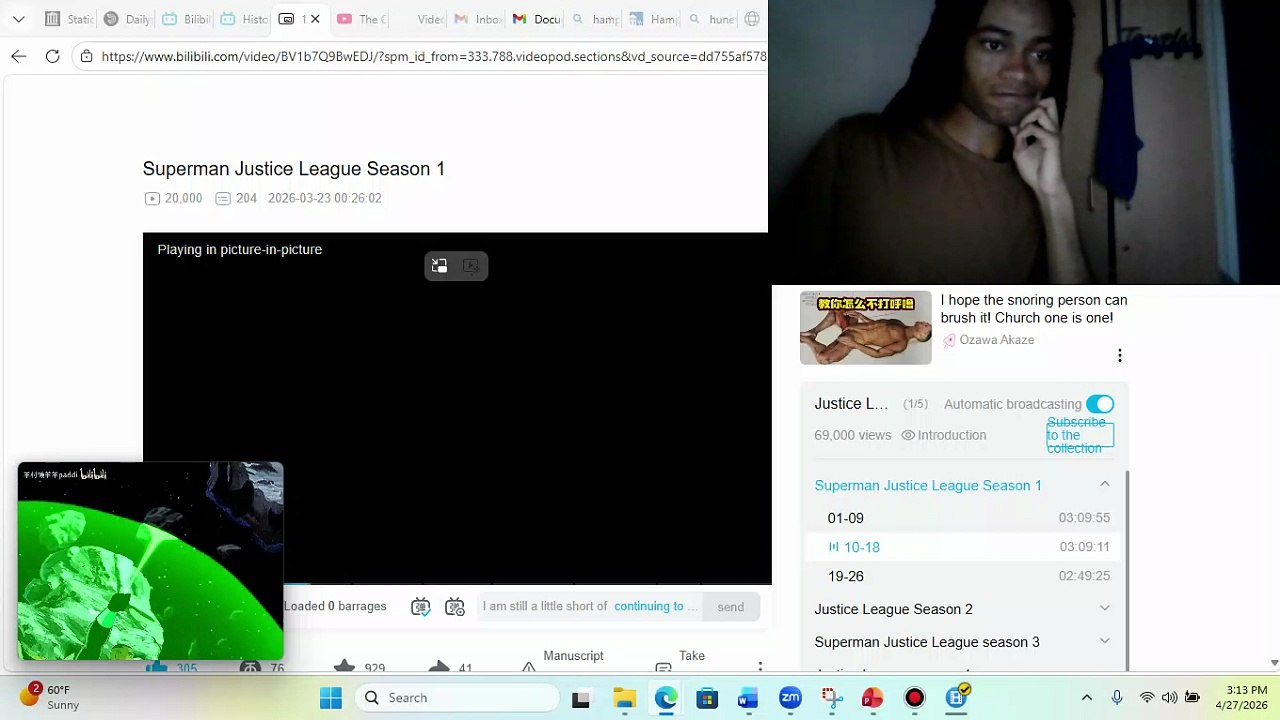Click the video title 'Superman Justice League Season 1'
Viewport: 1280px width, 720px height.
click(294, 169)
